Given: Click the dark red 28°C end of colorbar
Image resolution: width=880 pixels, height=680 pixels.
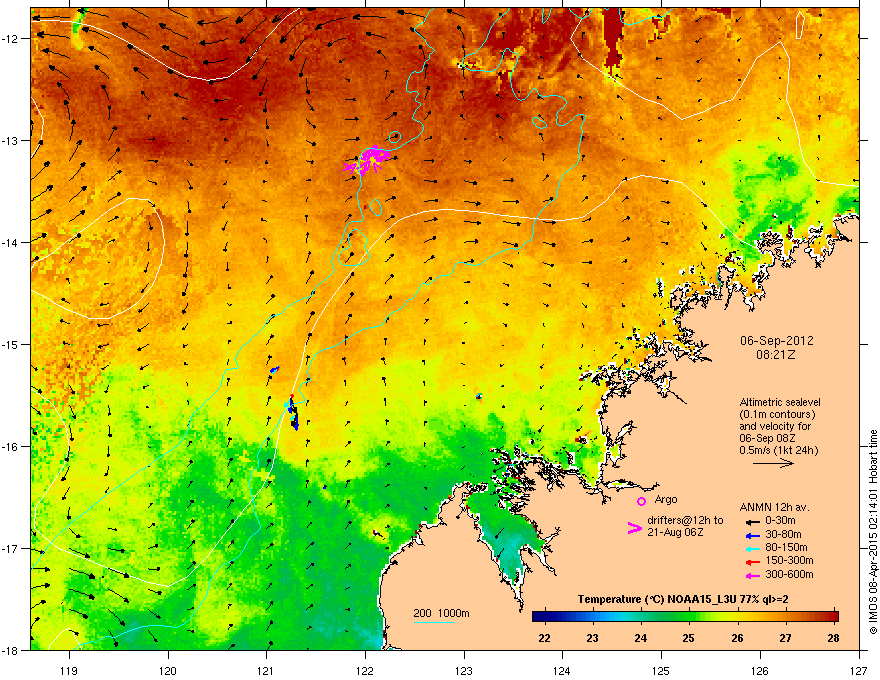Looking at the screenshot, I should (833, 617).
